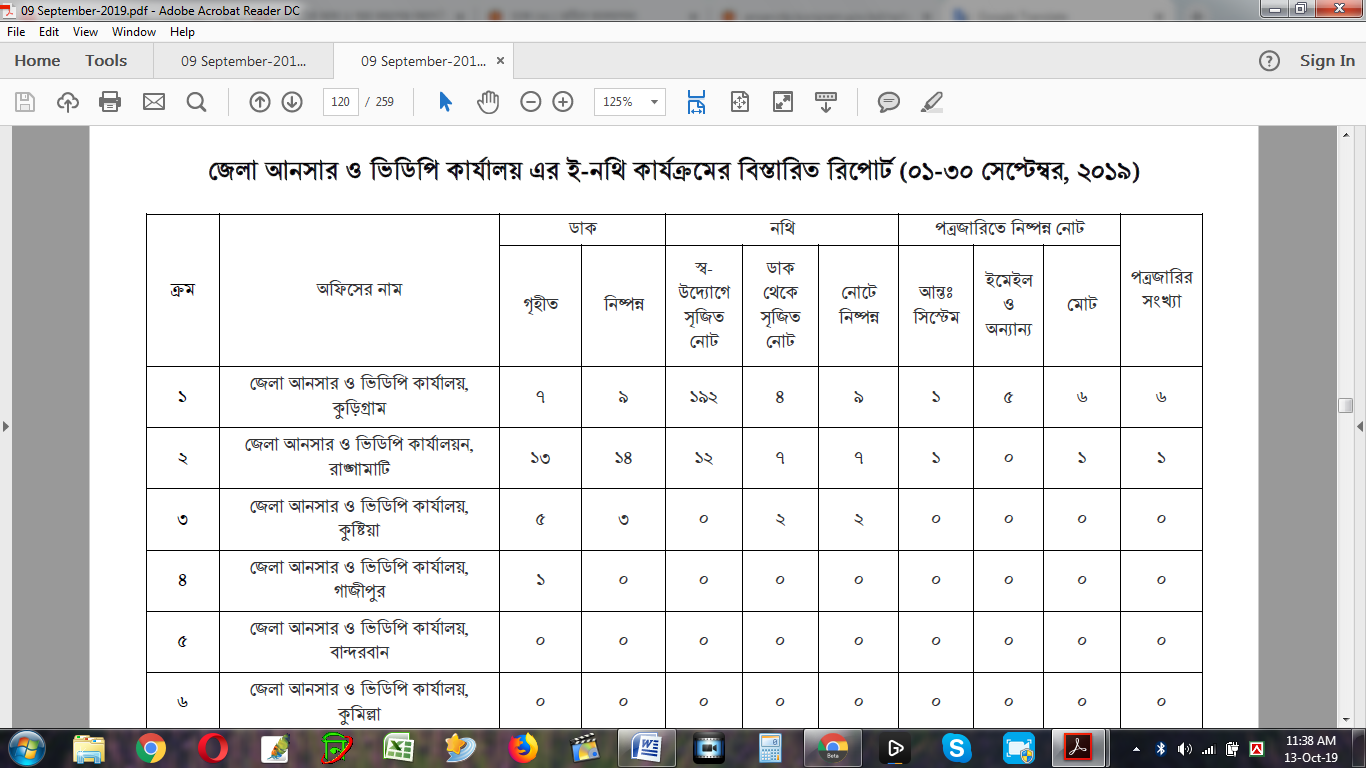The width and height of the screenshot is (1366, 768).
Task: Click the Sign In button
Action: 1327,61
